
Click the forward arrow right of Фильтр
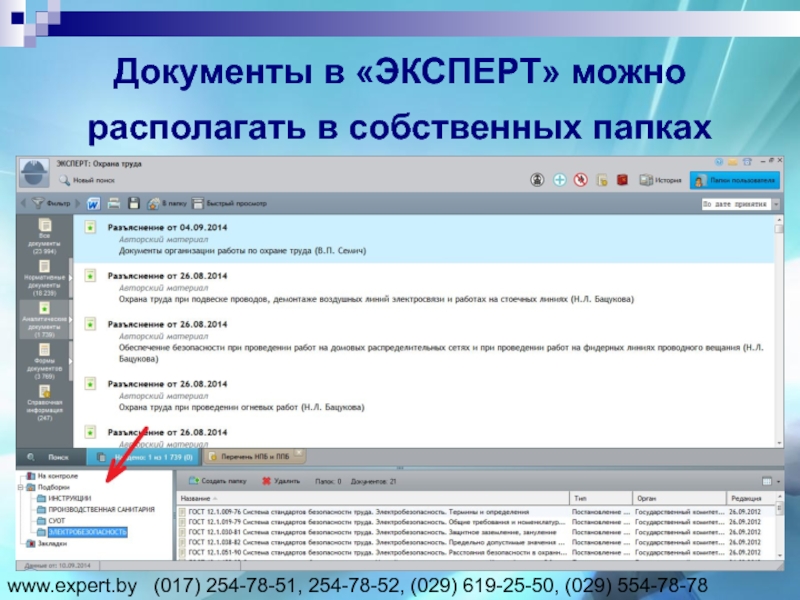coord(78,203)
